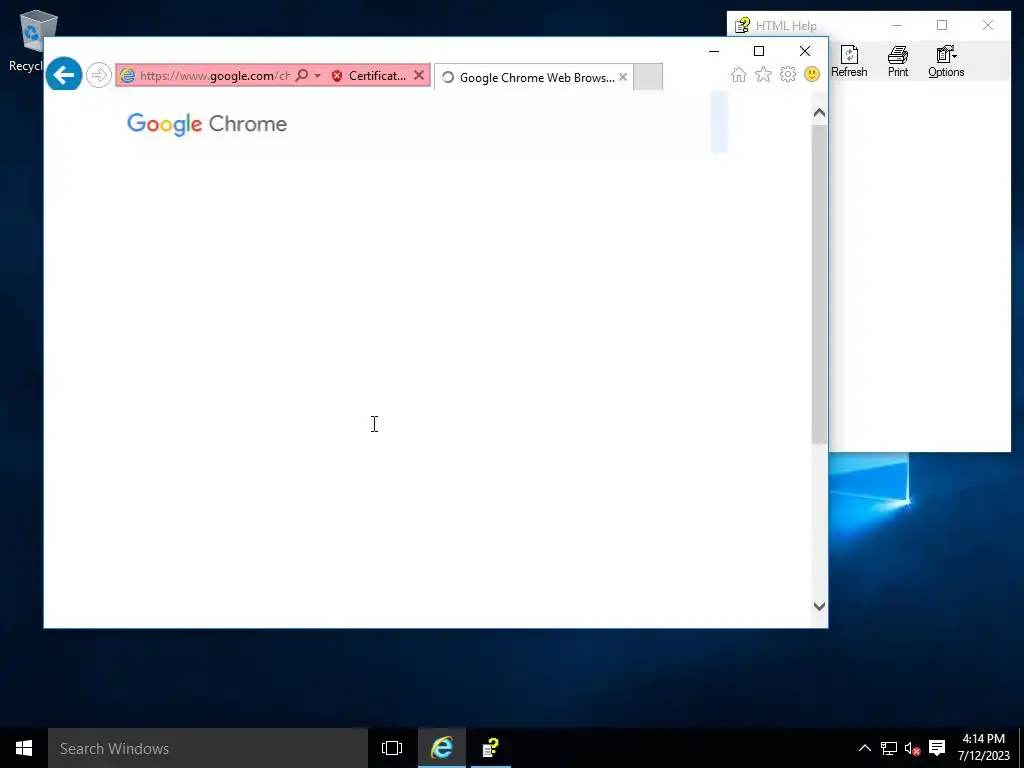Maximize the Internet Explorer window
The height and width of the screenshot is (768, 1024).
coord(759,51)
